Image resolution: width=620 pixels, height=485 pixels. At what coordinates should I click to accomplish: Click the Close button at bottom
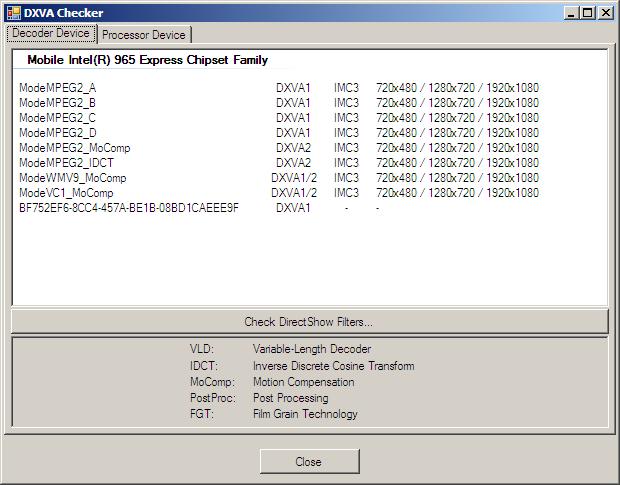point(310,462)
